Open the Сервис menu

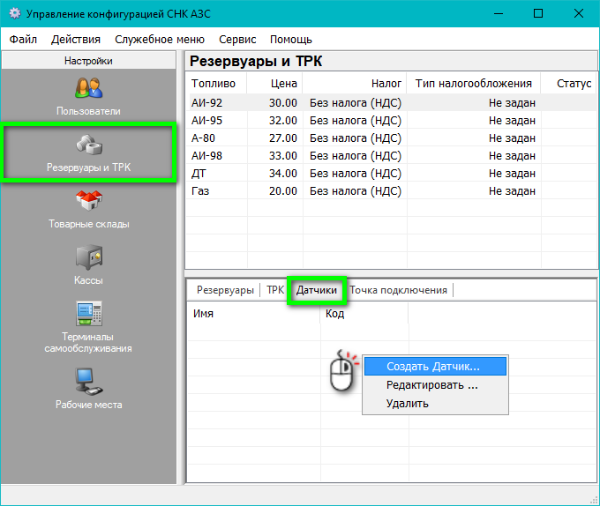point(236,39)
